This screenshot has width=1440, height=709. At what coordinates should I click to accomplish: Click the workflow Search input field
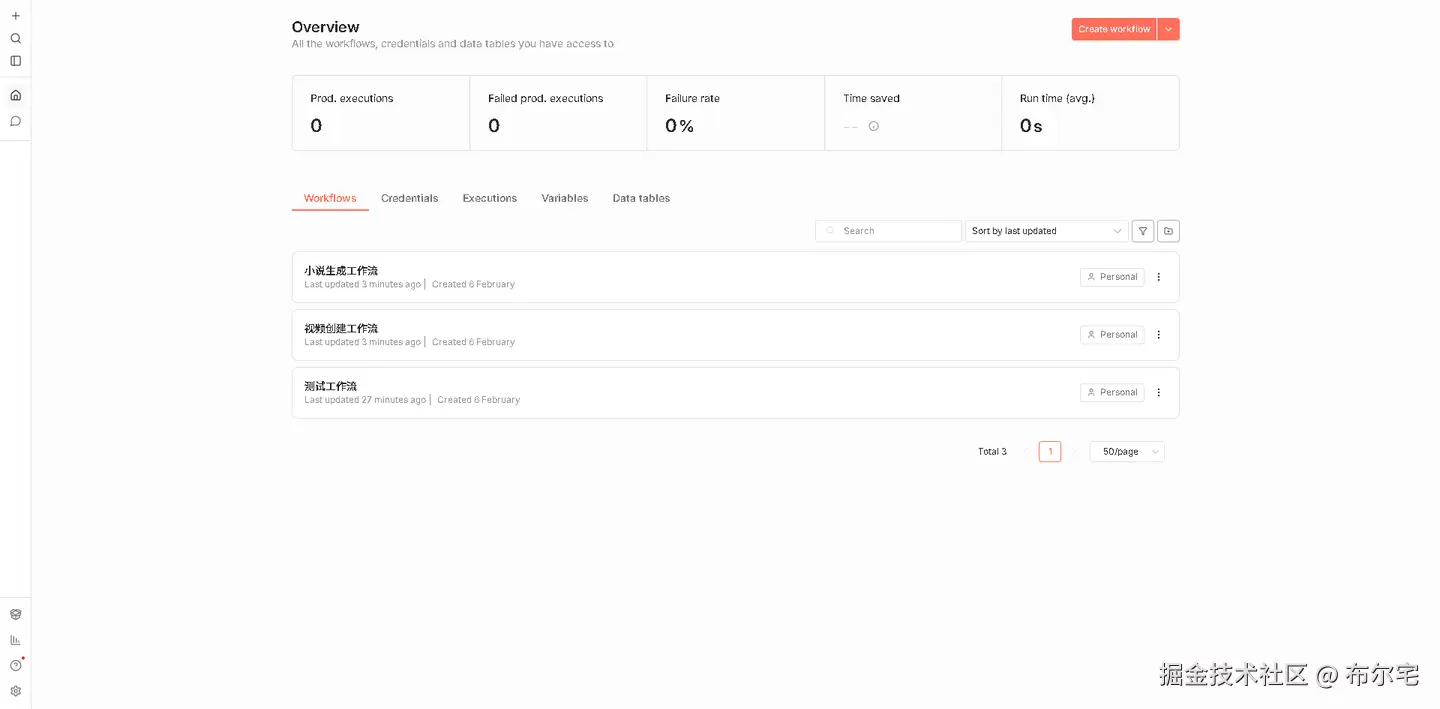click(x=890, y=231)
